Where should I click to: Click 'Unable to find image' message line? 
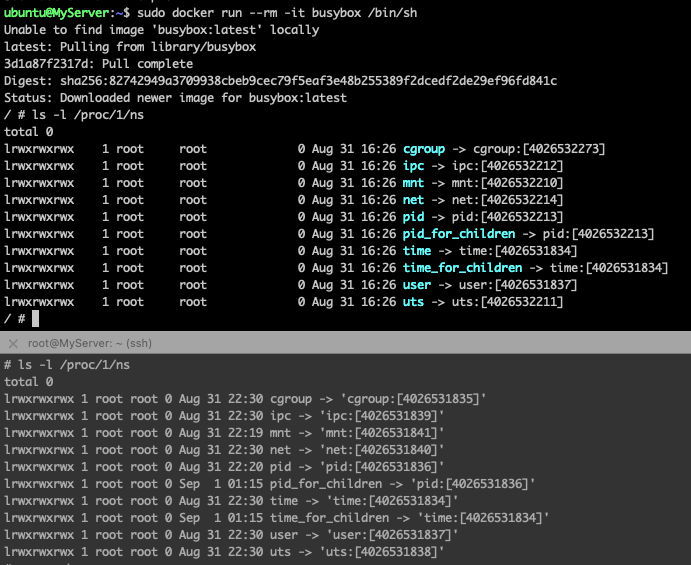pos(161,30)
